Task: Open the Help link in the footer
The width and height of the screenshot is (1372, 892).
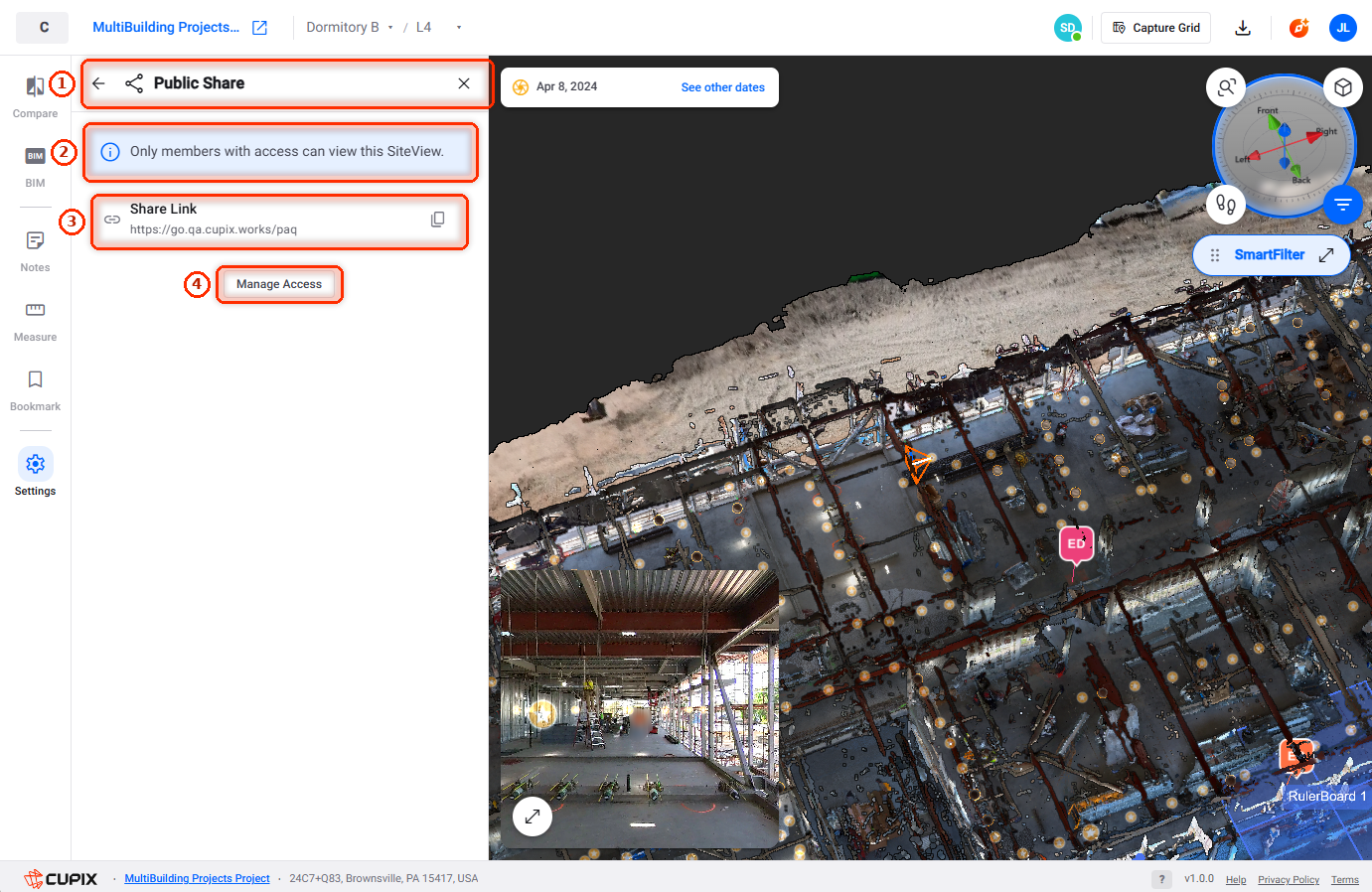Action: (x=1236, y=880)
